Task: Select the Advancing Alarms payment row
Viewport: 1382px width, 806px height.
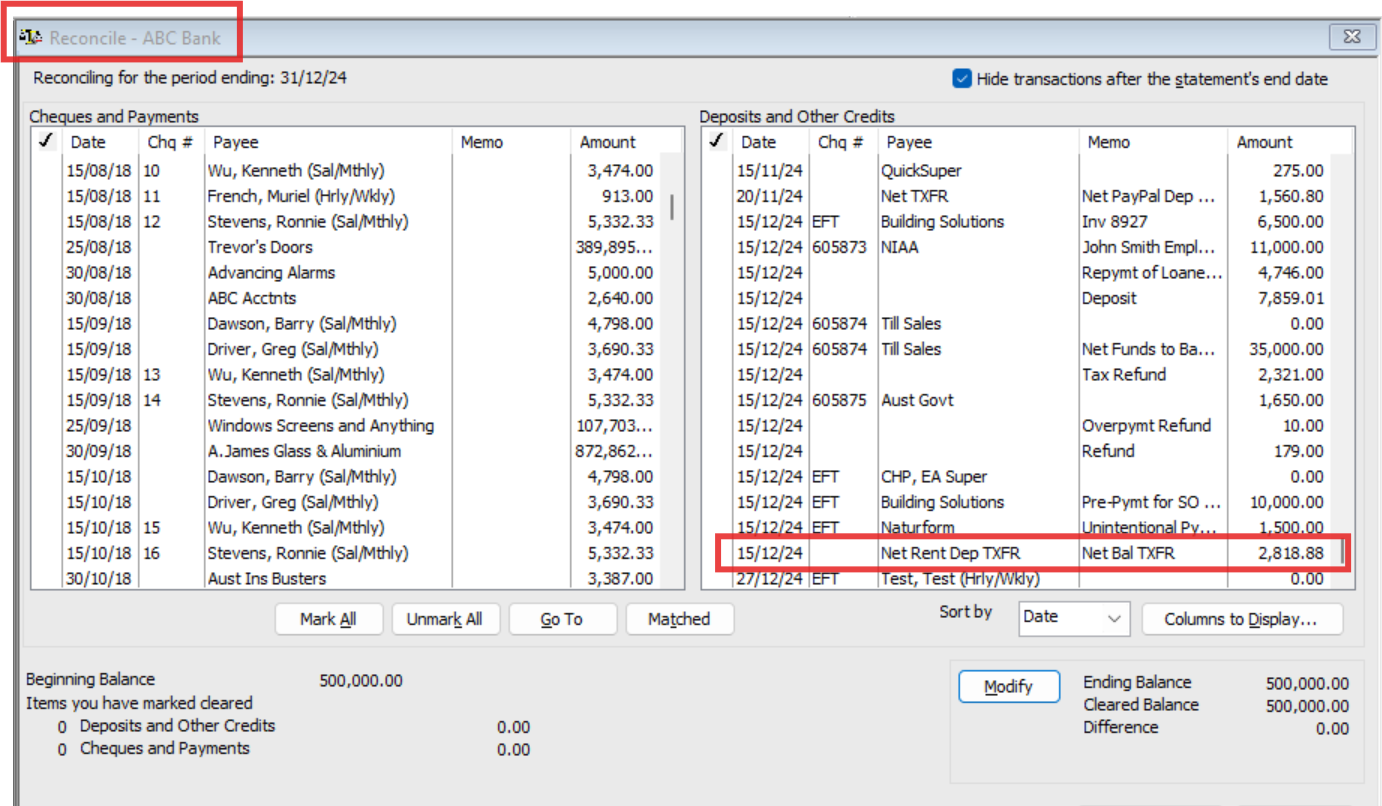Action: [346, 273]
